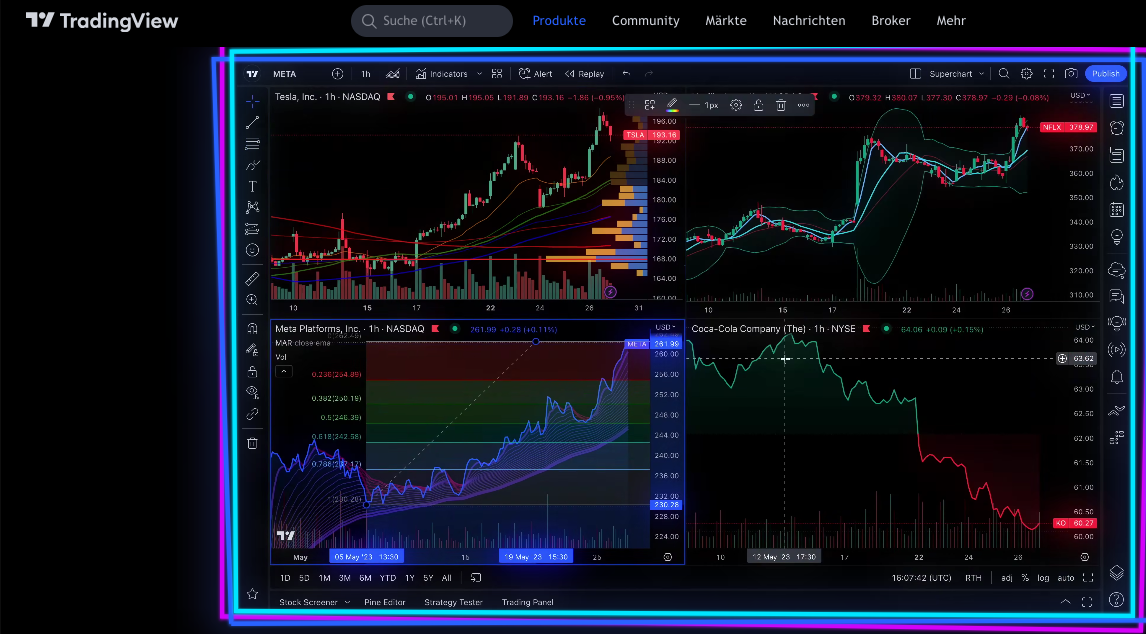Start bar Replay mode
The height and width of the screenshot is (634, 1146).
tap(584, 74)
